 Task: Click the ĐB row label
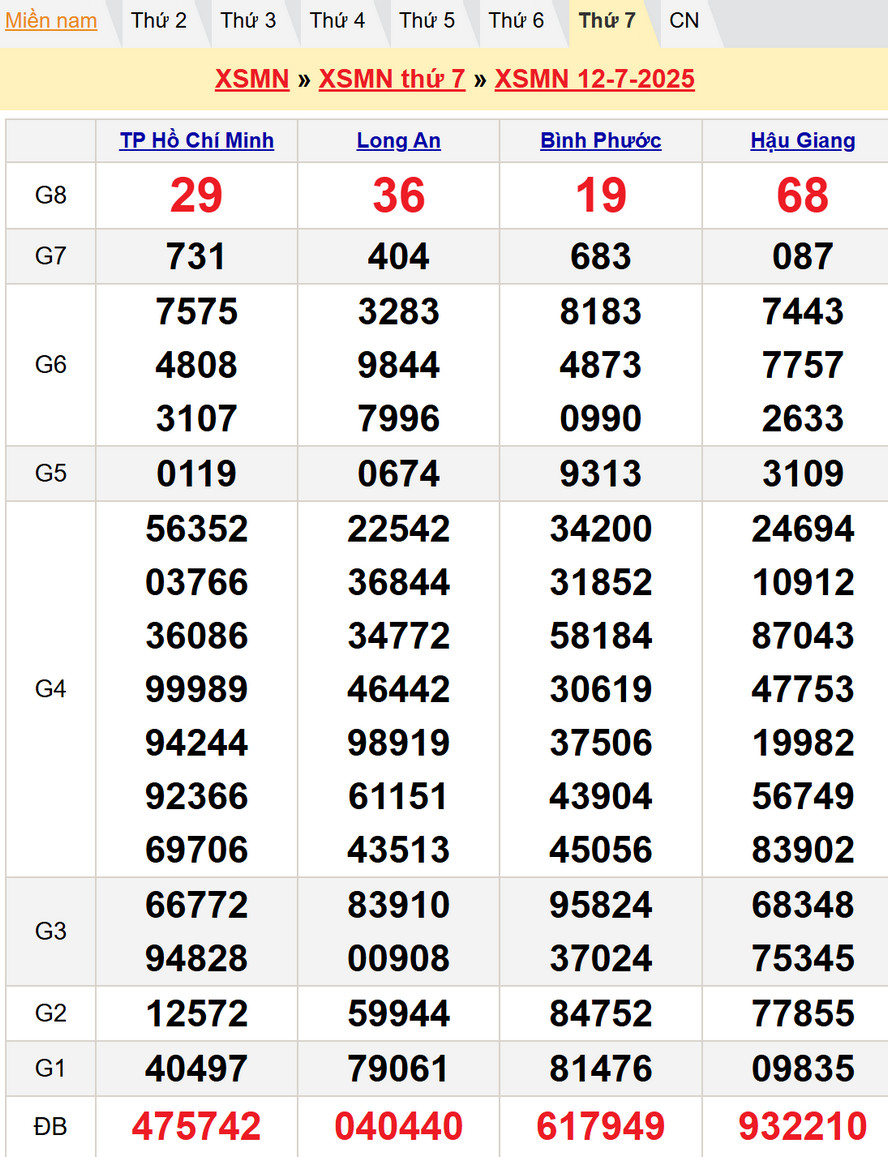point(50,1127)
